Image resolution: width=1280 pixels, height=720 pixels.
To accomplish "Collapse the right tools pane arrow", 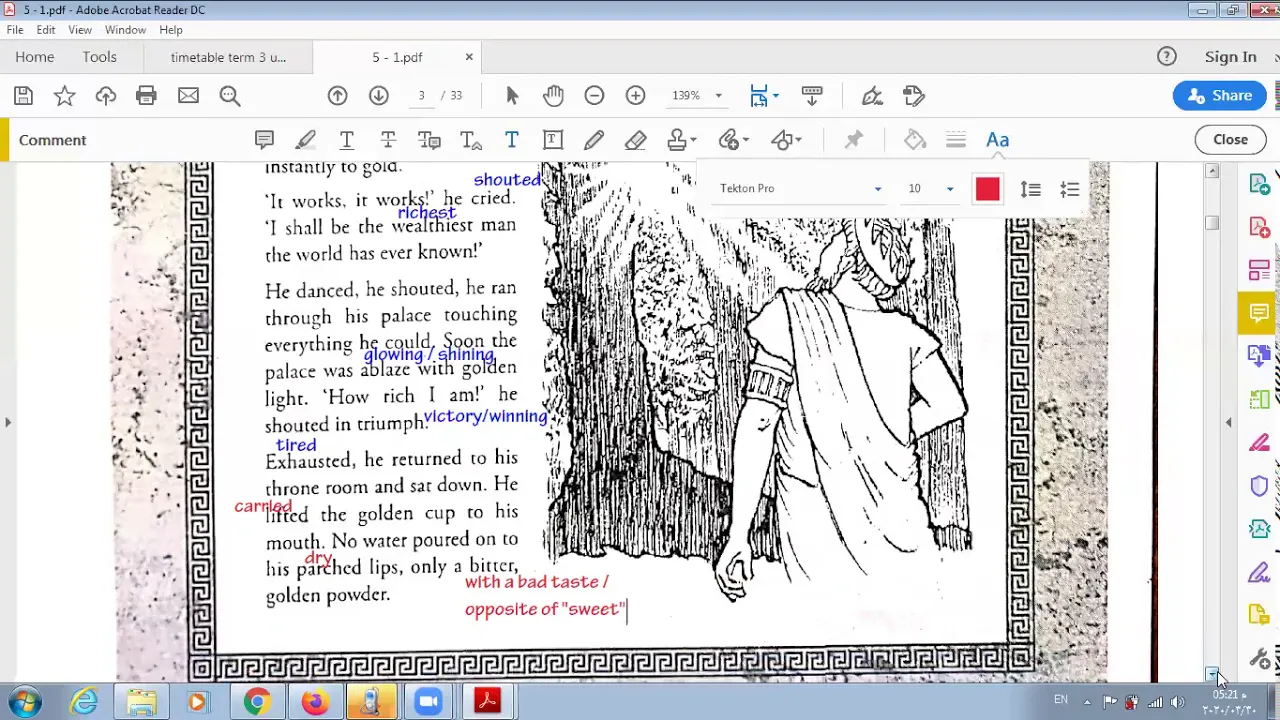I will click(x=1228, y=423).
